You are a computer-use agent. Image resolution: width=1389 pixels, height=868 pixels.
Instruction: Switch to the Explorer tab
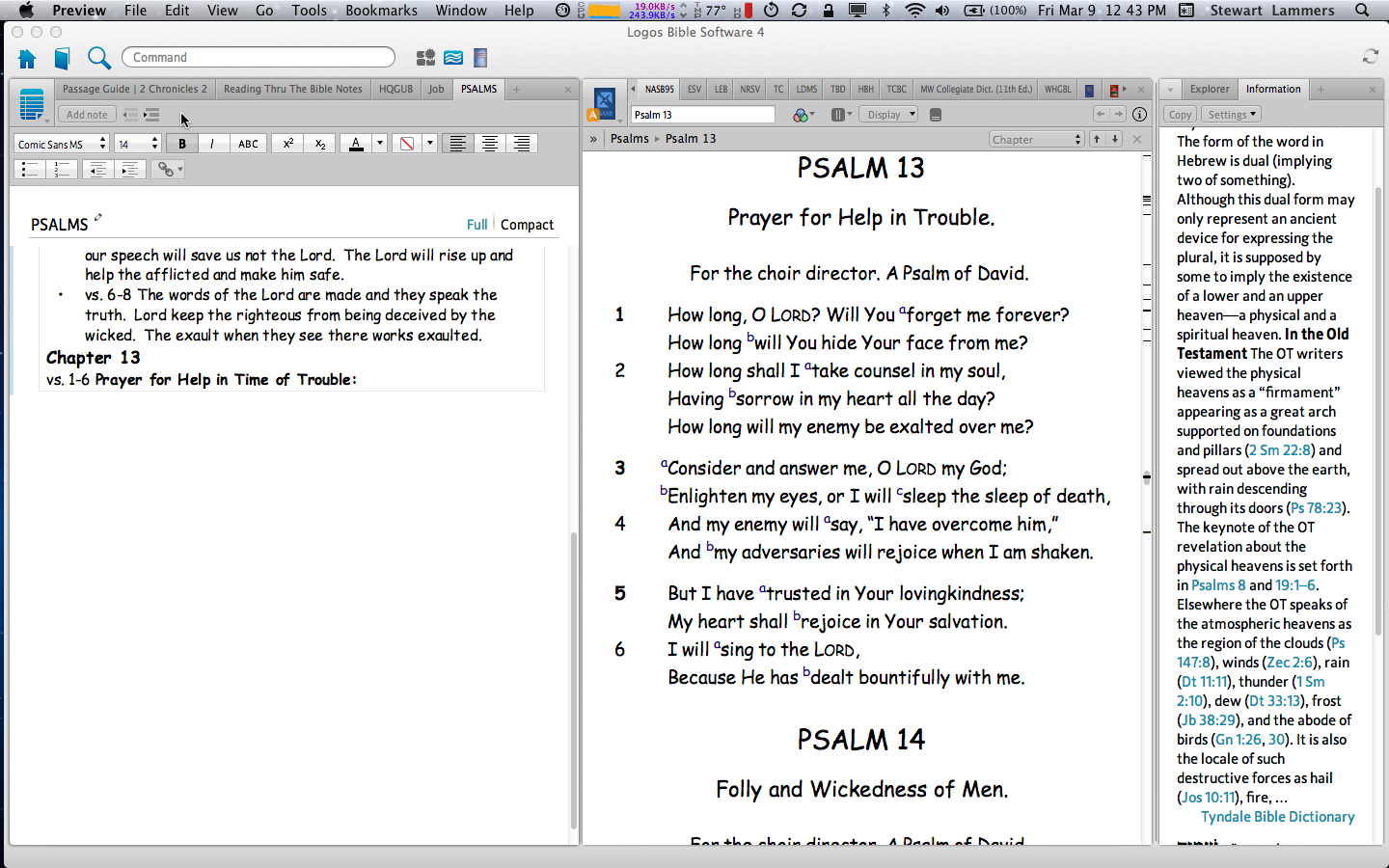[x=1210, y=89]
